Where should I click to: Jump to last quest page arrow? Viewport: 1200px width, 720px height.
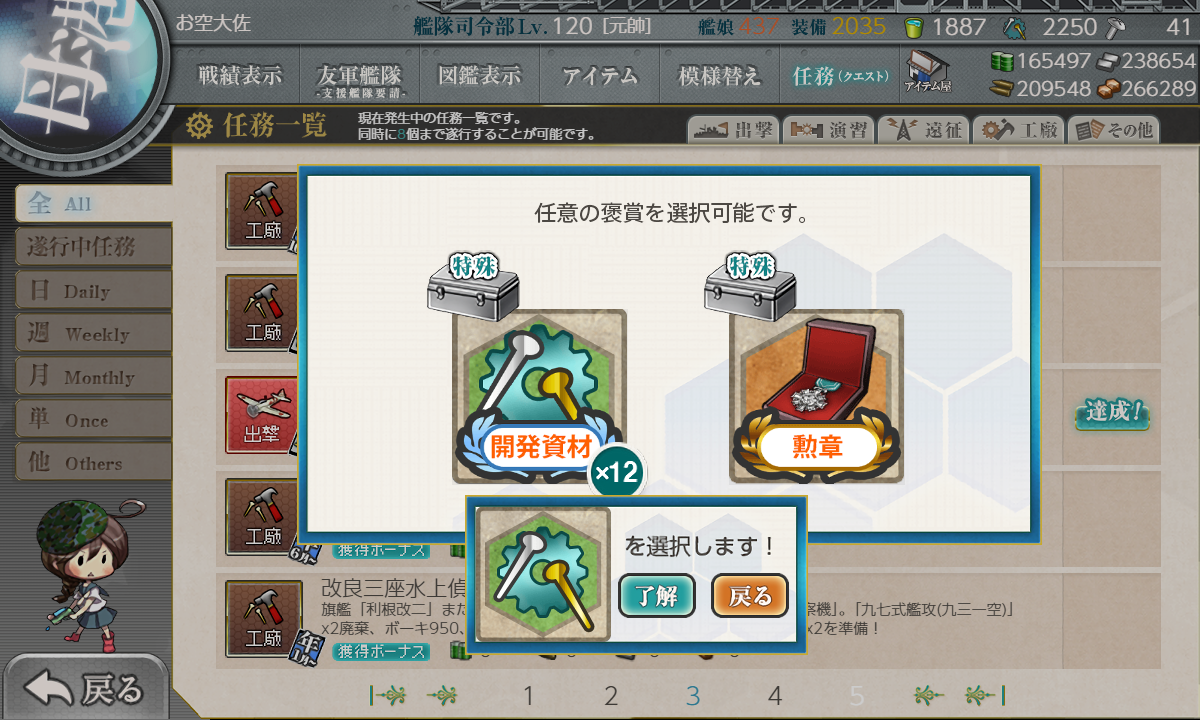coord(985,695)
